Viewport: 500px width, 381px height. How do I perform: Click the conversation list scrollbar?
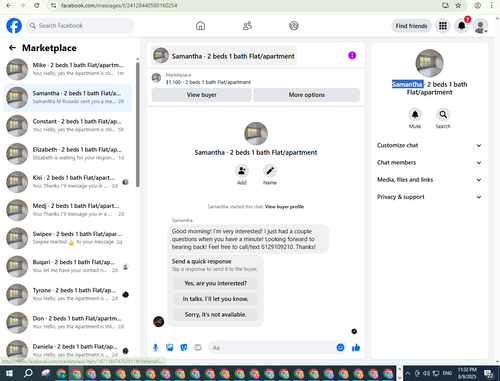pos(138,125)
